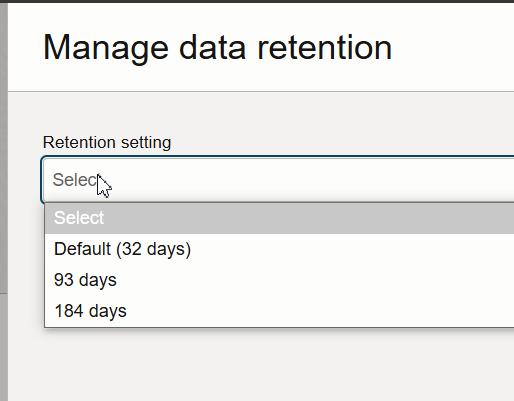Click the Retention setting field label
Screen dimensions: 514x401
click(x=107, y=142)
